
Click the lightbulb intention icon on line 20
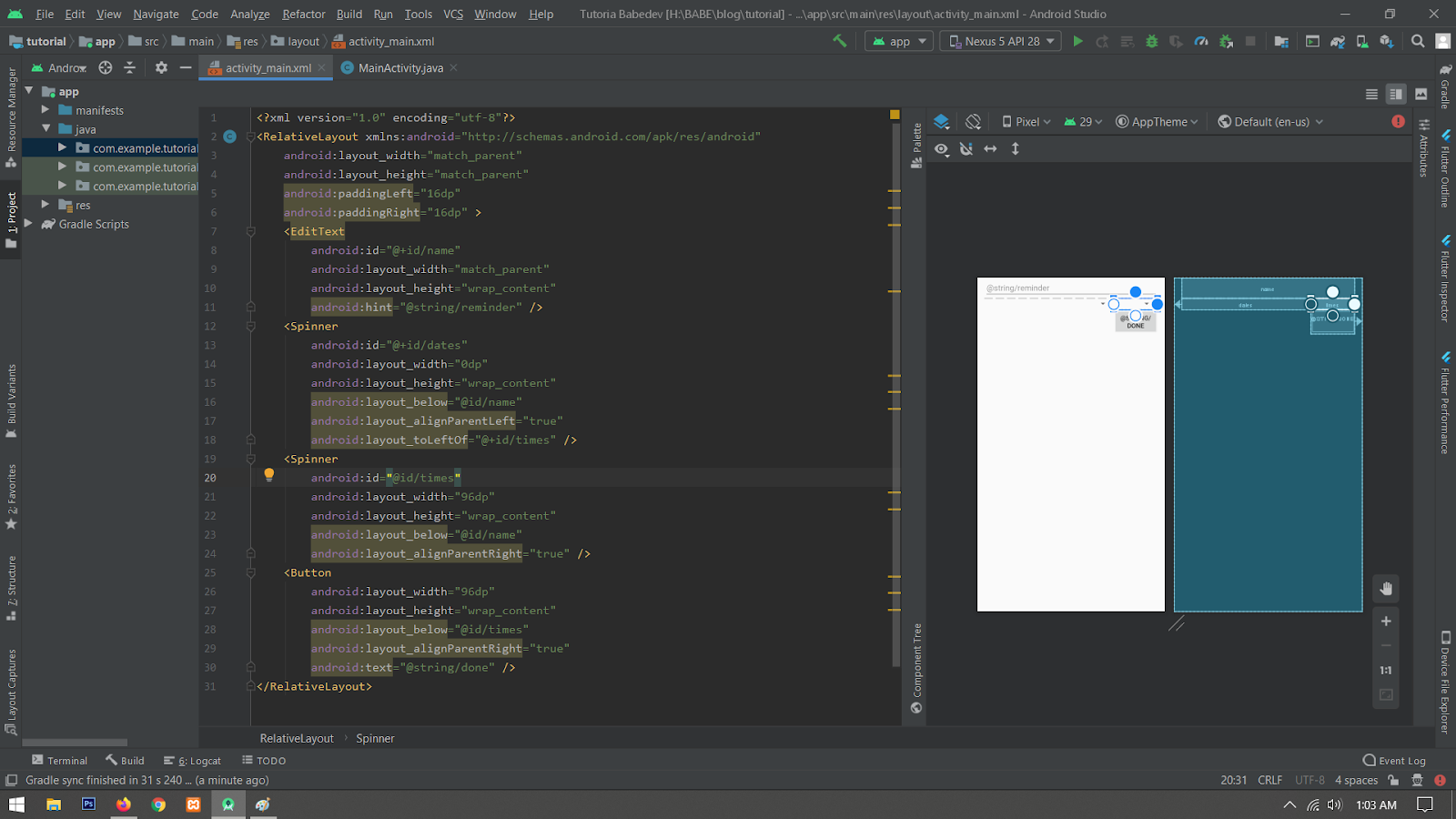268,474
